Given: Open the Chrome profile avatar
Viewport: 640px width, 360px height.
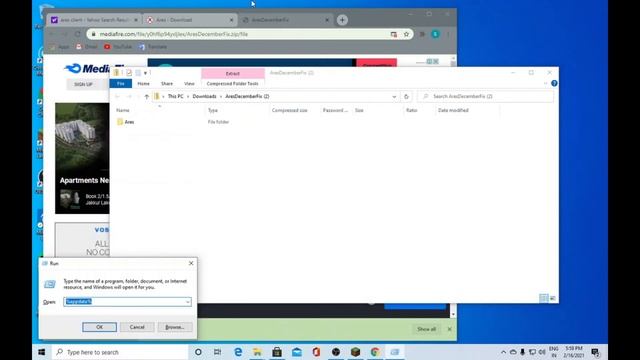Looking at the screenshot, I should pyautogui.click(x=436, y=34).
